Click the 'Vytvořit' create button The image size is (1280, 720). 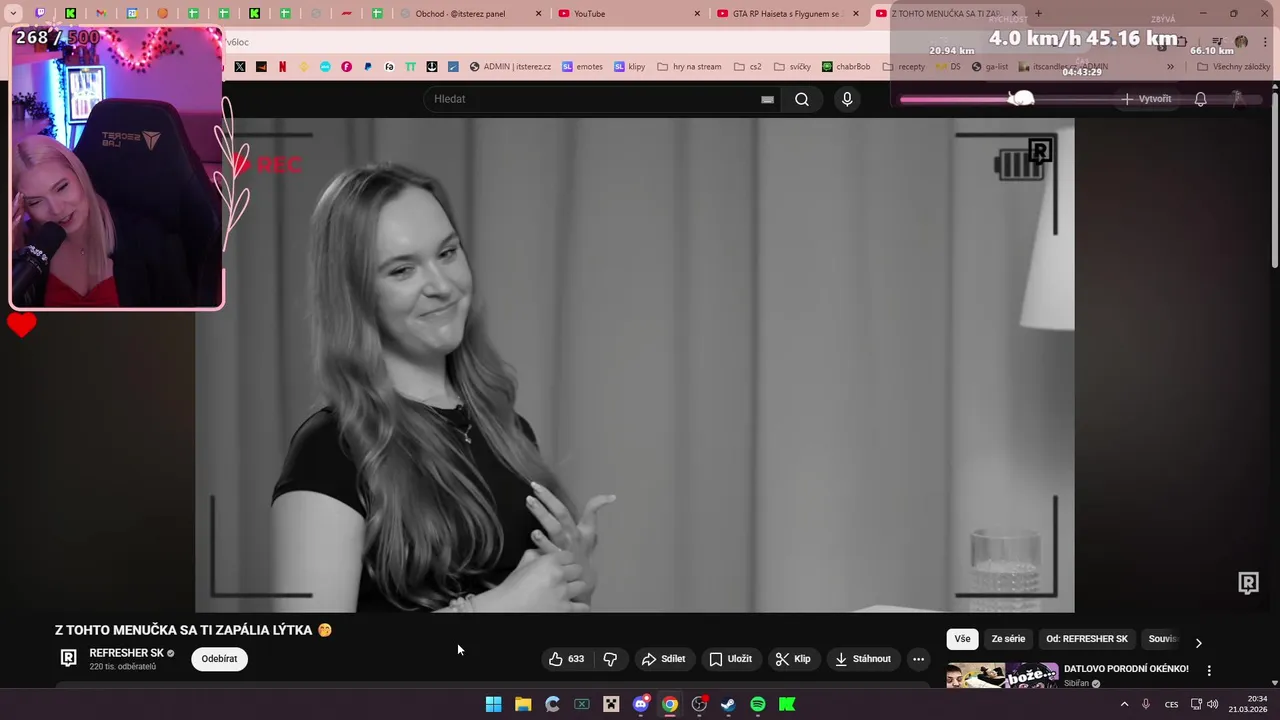pyautogui.click(x=1146, y=99)
